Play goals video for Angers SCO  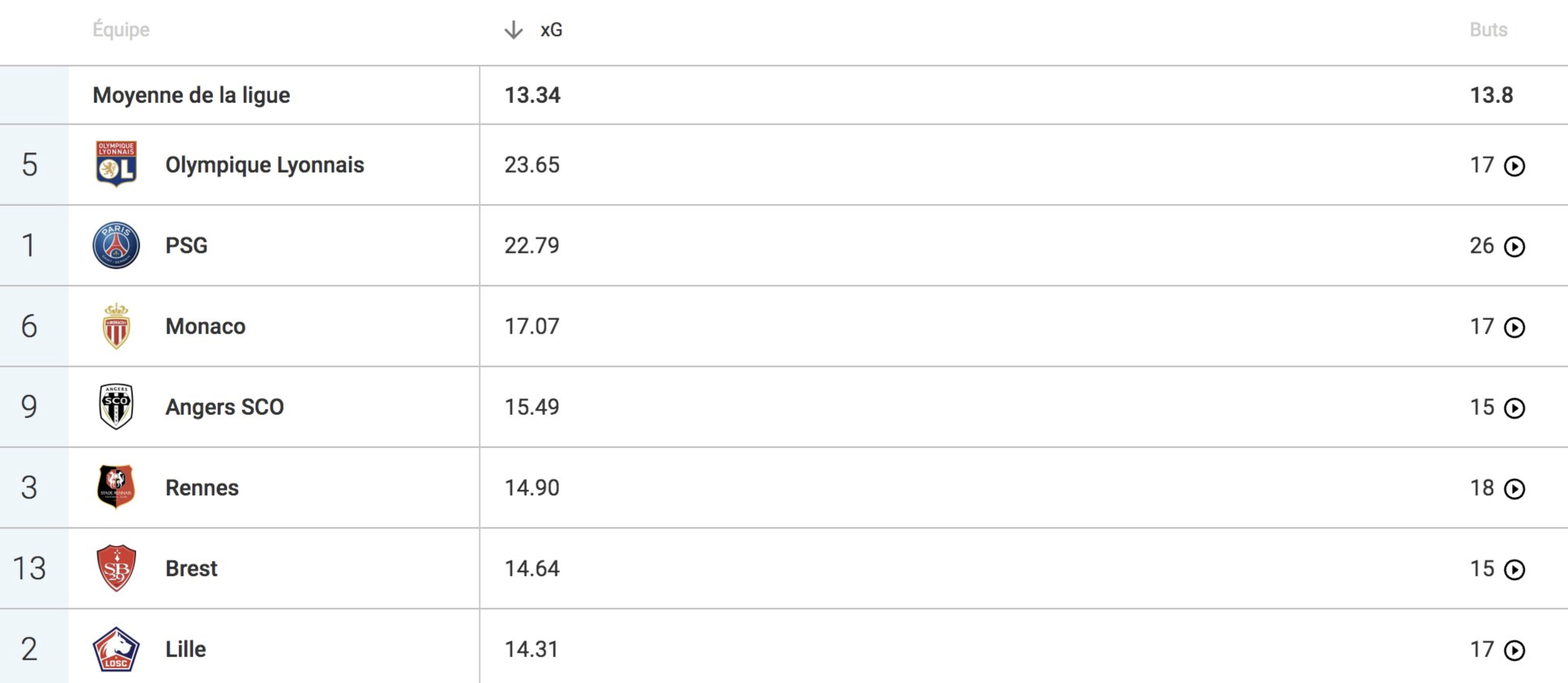pyautogui.click(x=1514, y=407)
